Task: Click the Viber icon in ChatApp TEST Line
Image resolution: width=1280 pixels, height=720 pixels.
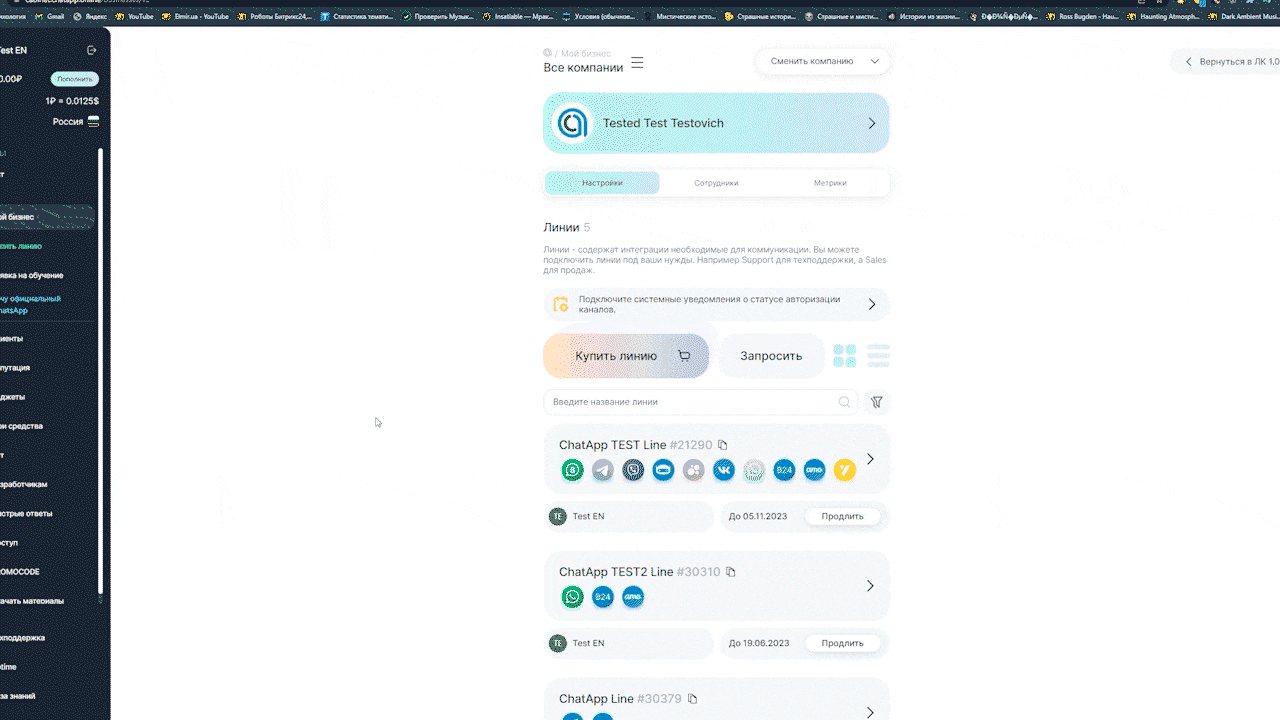Action: coord(633,470)
